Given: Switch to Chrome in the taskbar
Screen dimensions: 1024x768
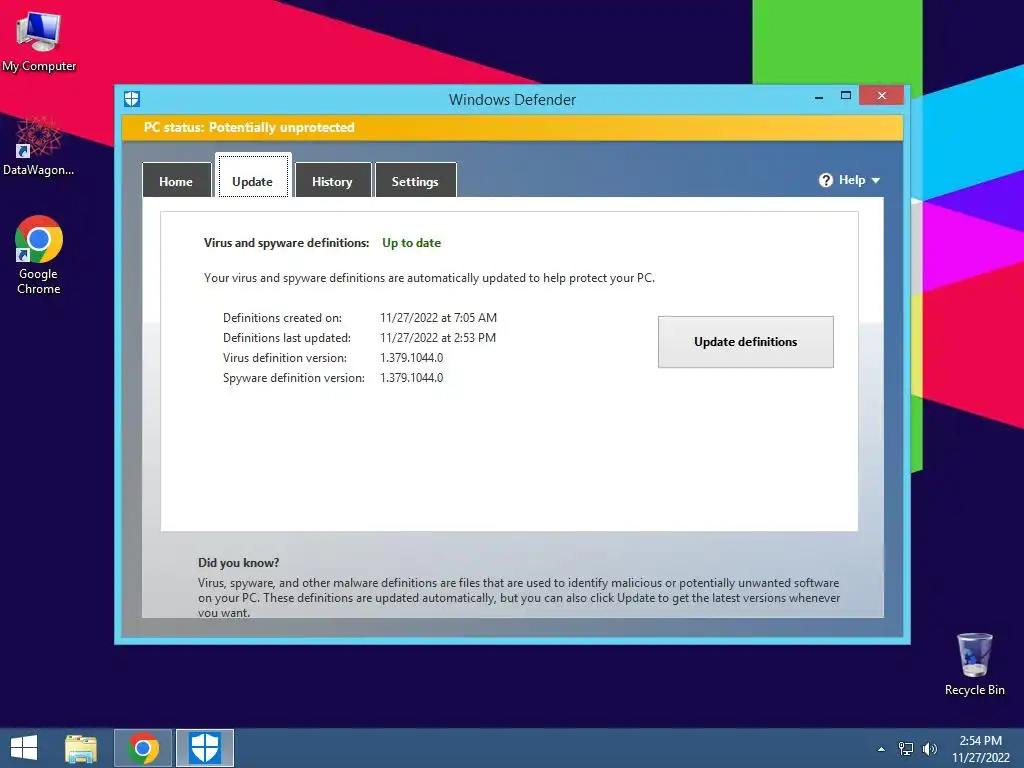Looking at the screenshot, I should (143, 748).
